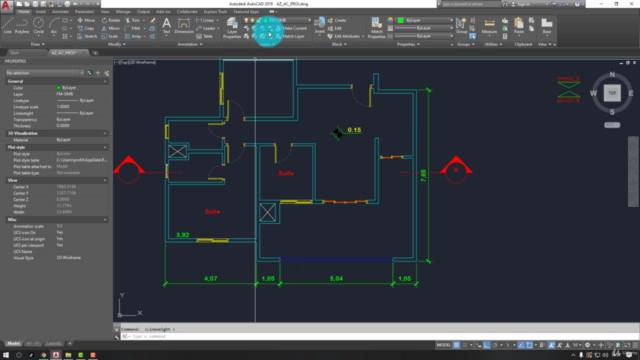Open the Insert ribbon tab

coord(41,11)
